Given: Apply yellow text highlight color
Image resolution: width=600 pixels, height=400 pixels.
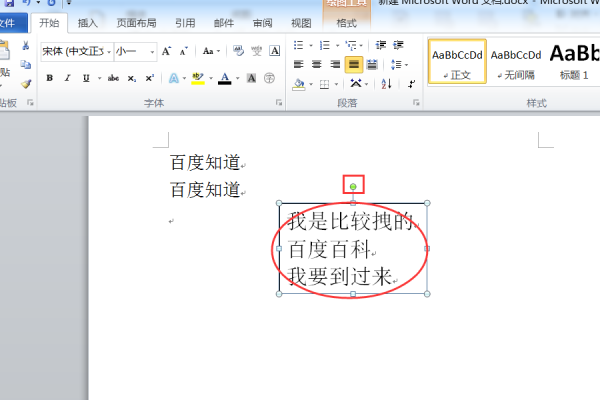Looking at the screenshot, I should coord(198,78).
